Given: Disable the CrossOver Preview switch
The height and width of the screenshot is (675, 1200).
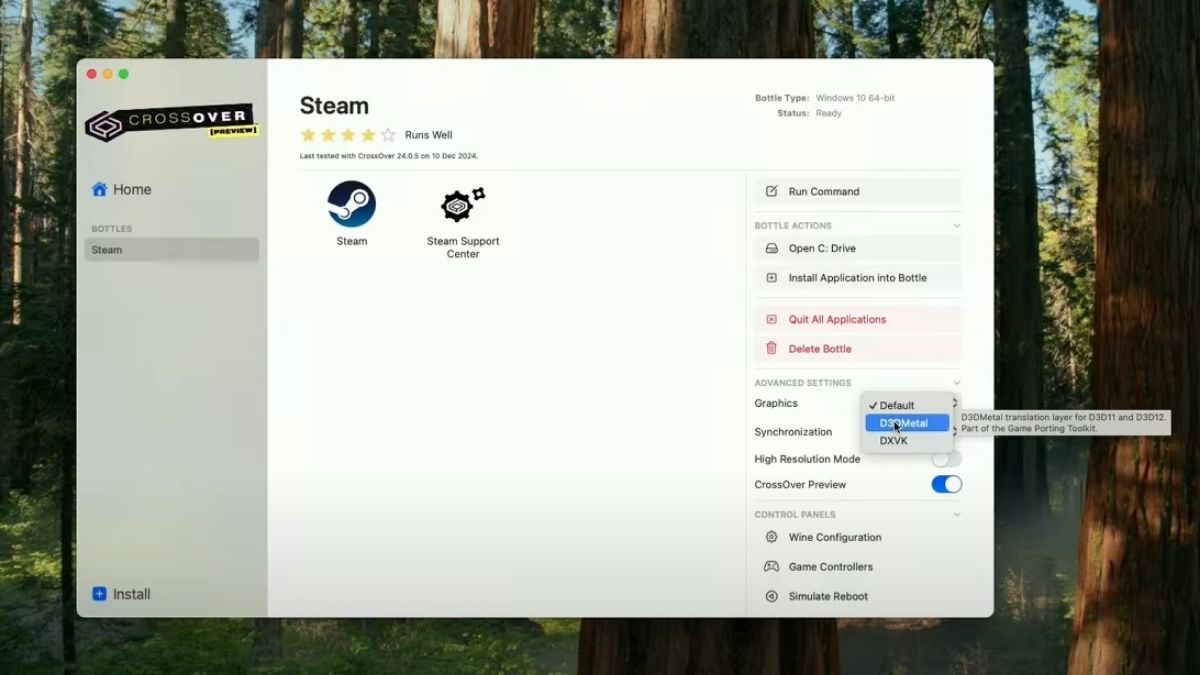Looking at the screenshot, I should coord(946,484).
